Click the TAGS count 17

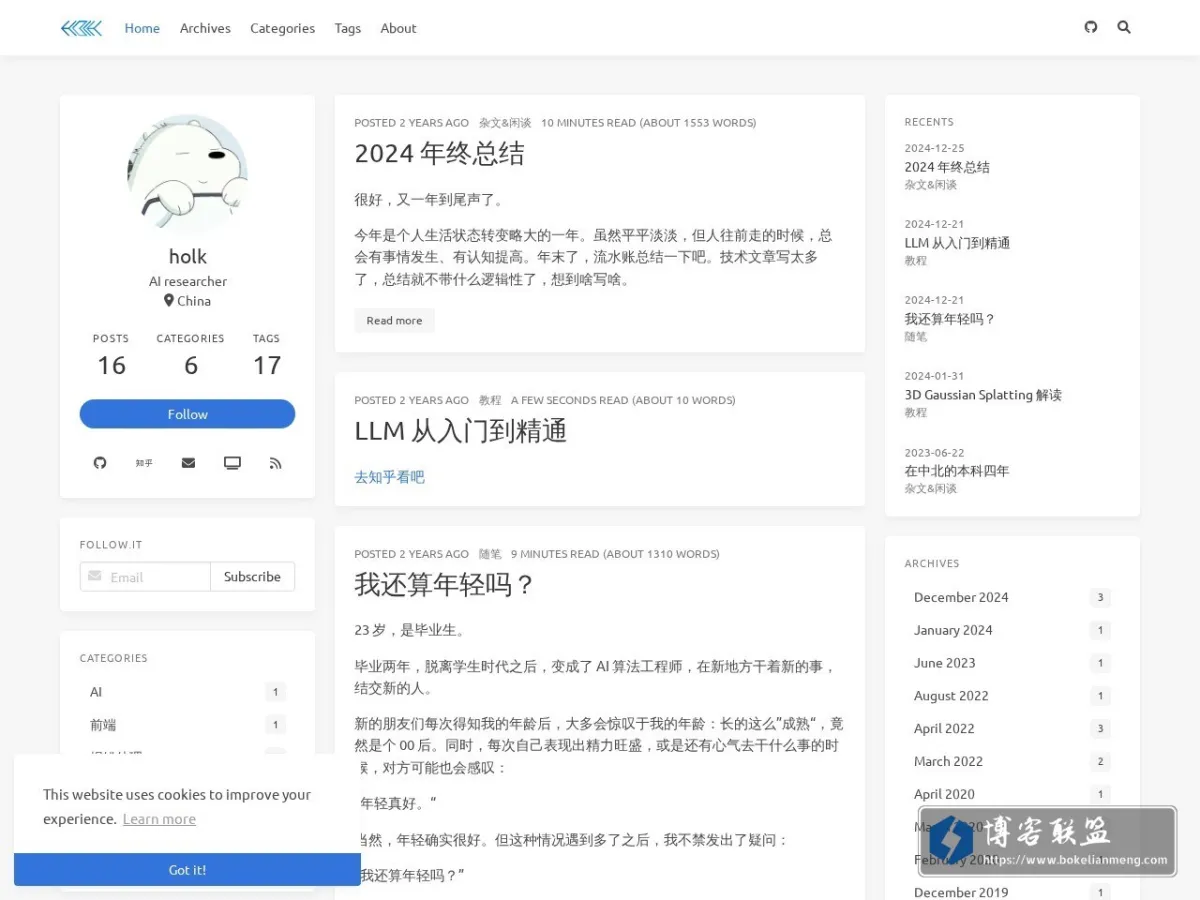(267, 366)
